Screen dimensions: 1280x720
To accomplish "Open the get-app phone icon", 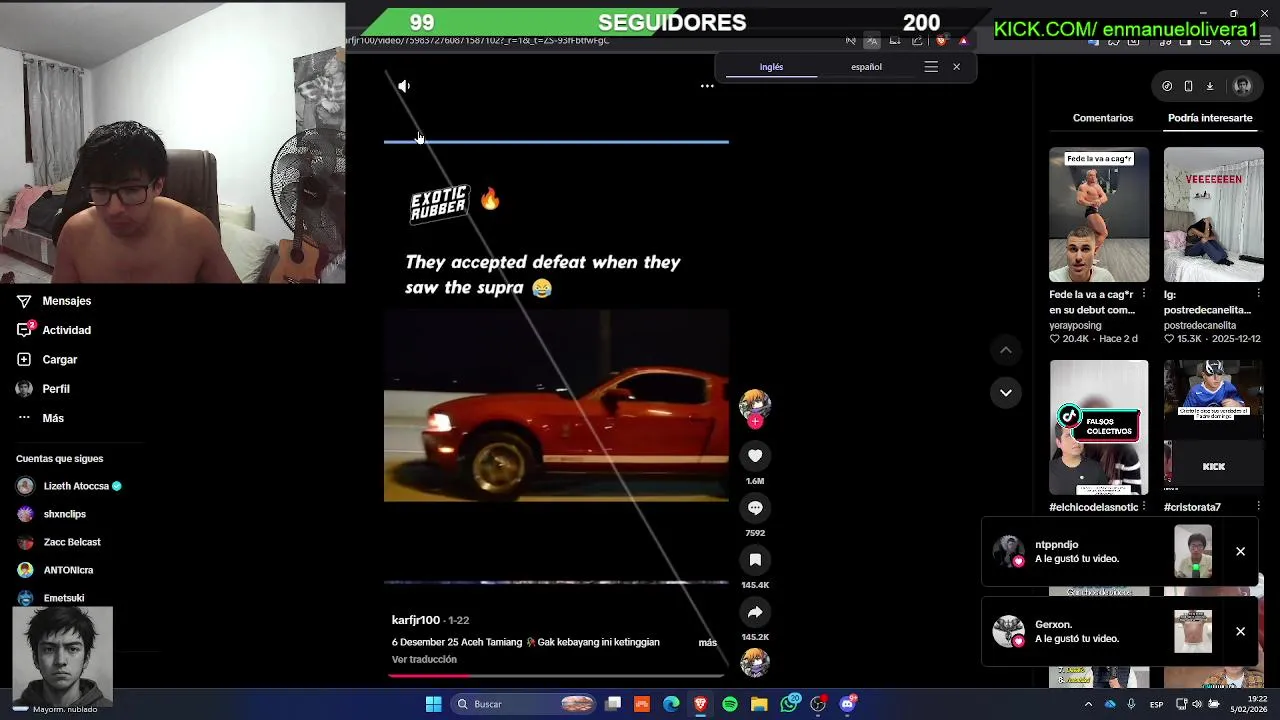I will [1188, 86].
